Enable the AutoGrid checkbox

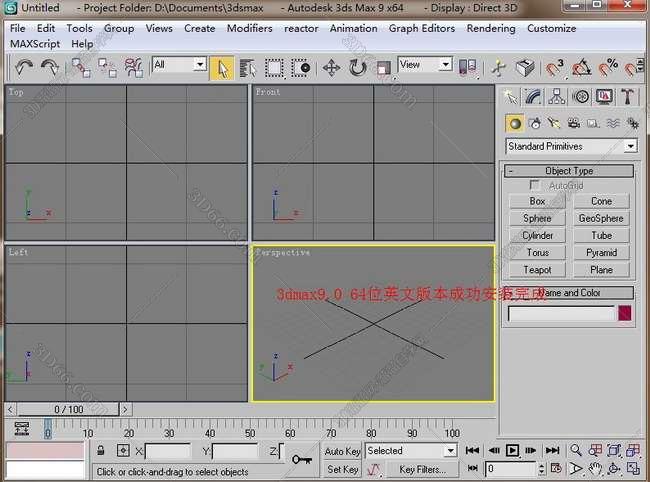point(534,184)
